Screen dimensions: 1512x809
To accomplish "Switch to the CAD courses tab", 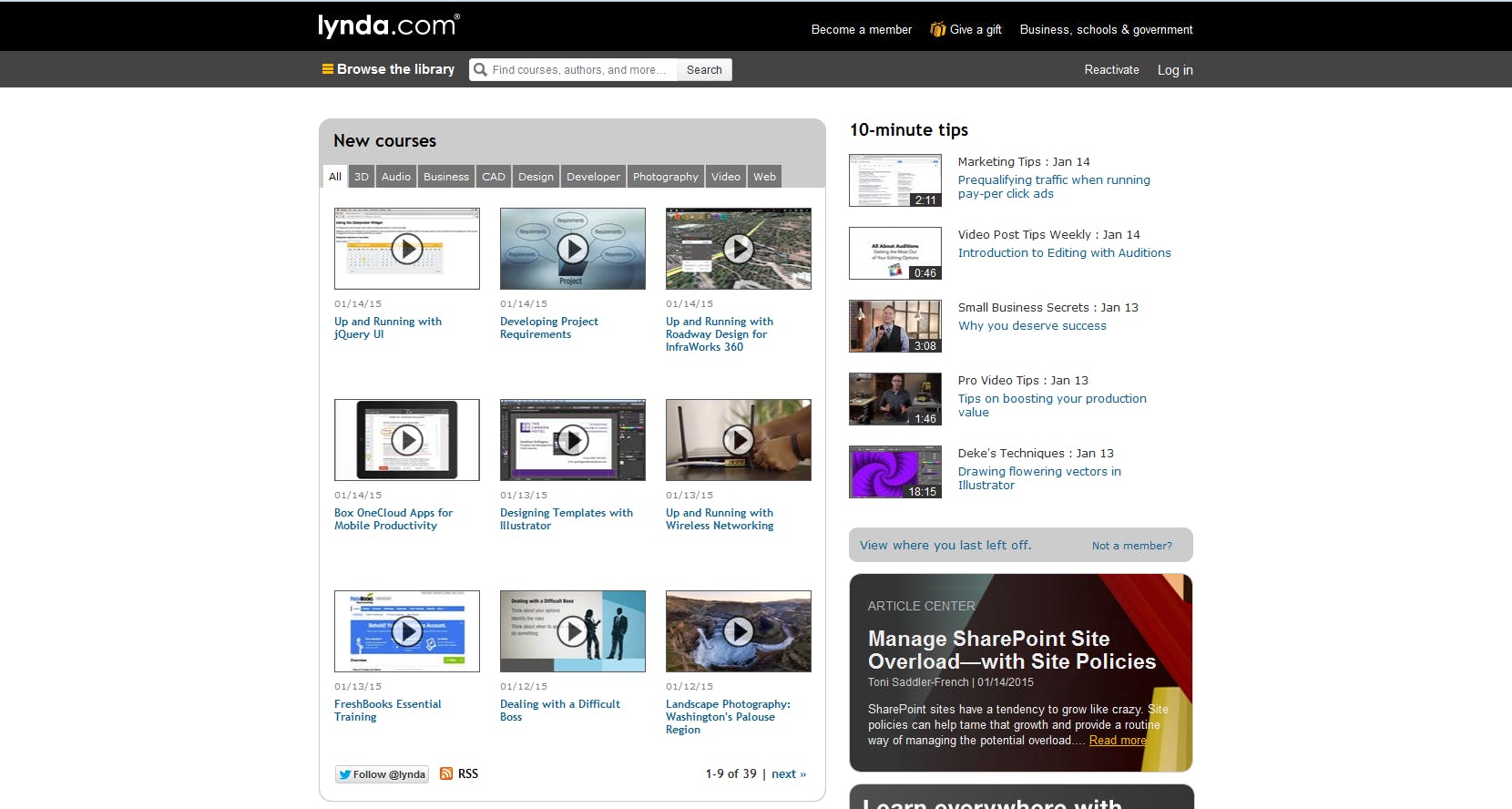I will coord(494,177).
